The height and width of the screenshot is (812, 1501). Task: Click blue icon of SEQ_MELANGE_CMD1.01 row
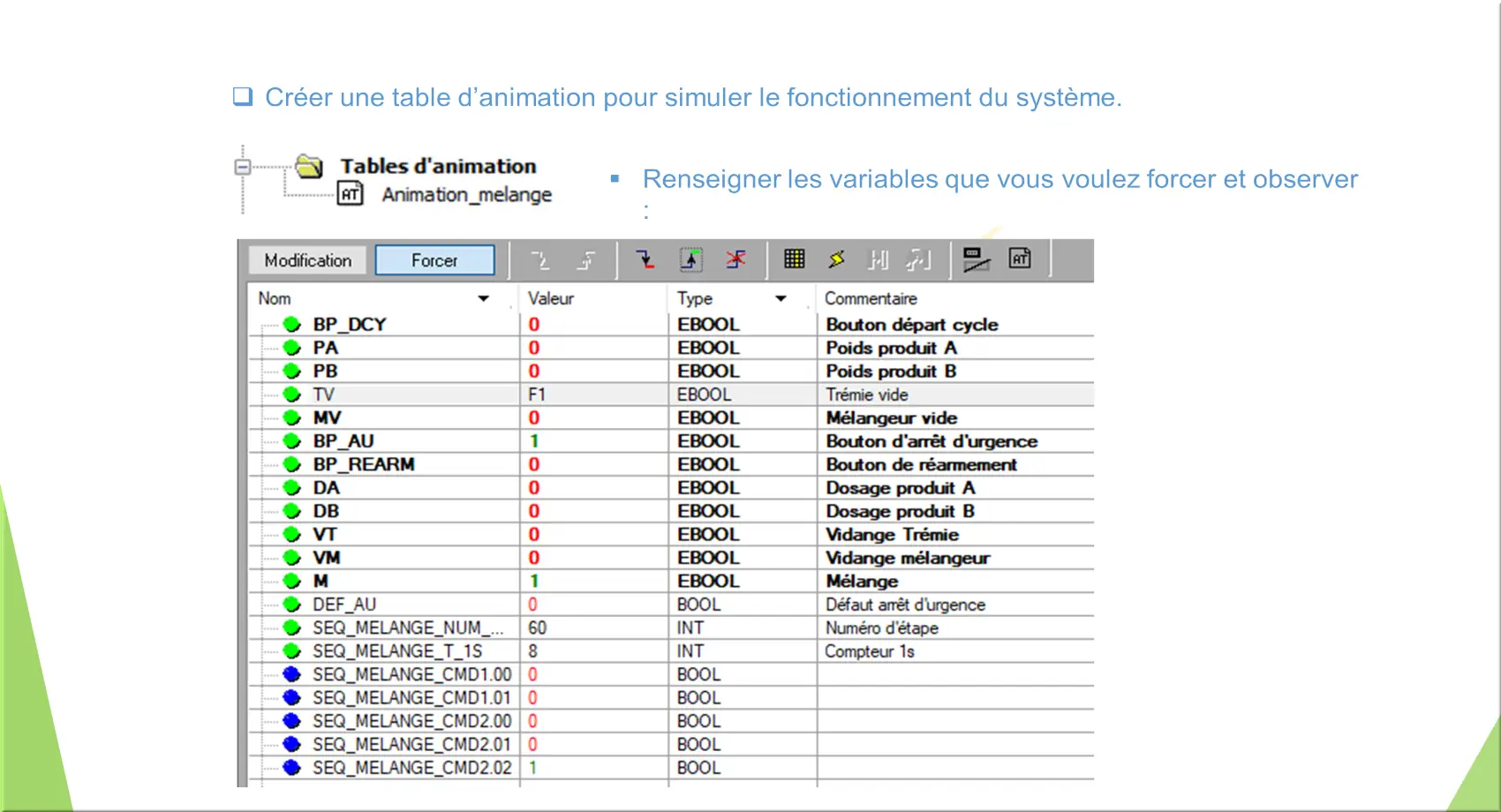coord(292,697)
